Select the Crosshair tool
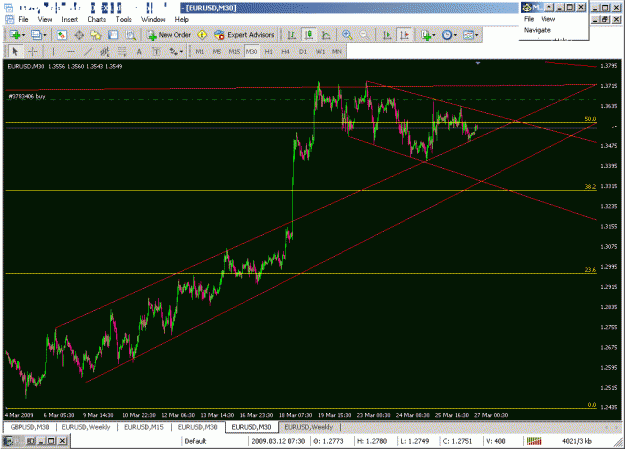The width and height of the screenshot is (625, 449). pos(32,51)
